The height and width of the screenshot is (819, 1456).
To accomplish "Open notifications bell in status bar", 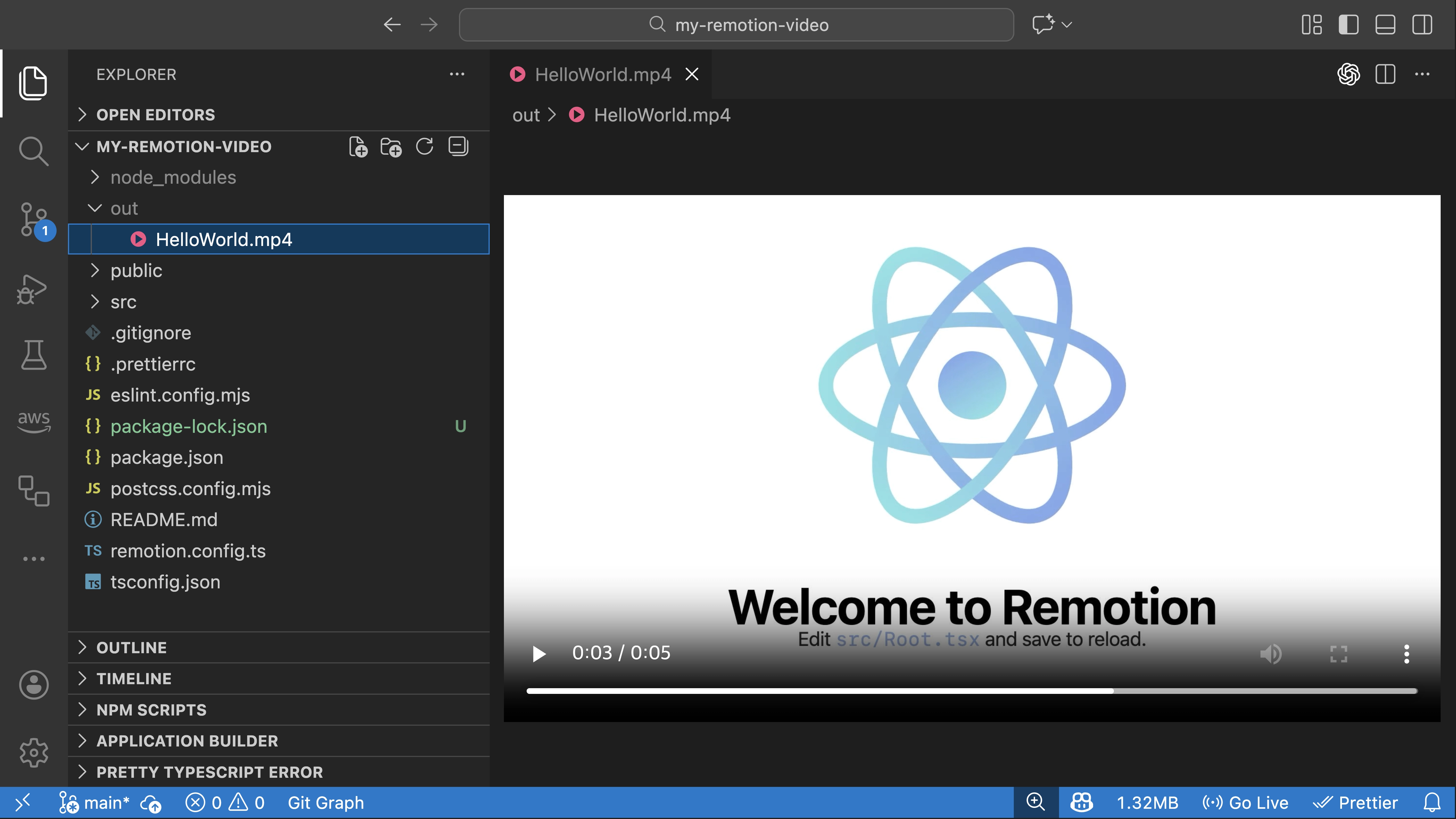I will pyautogui.click(x=1432, y=803).
